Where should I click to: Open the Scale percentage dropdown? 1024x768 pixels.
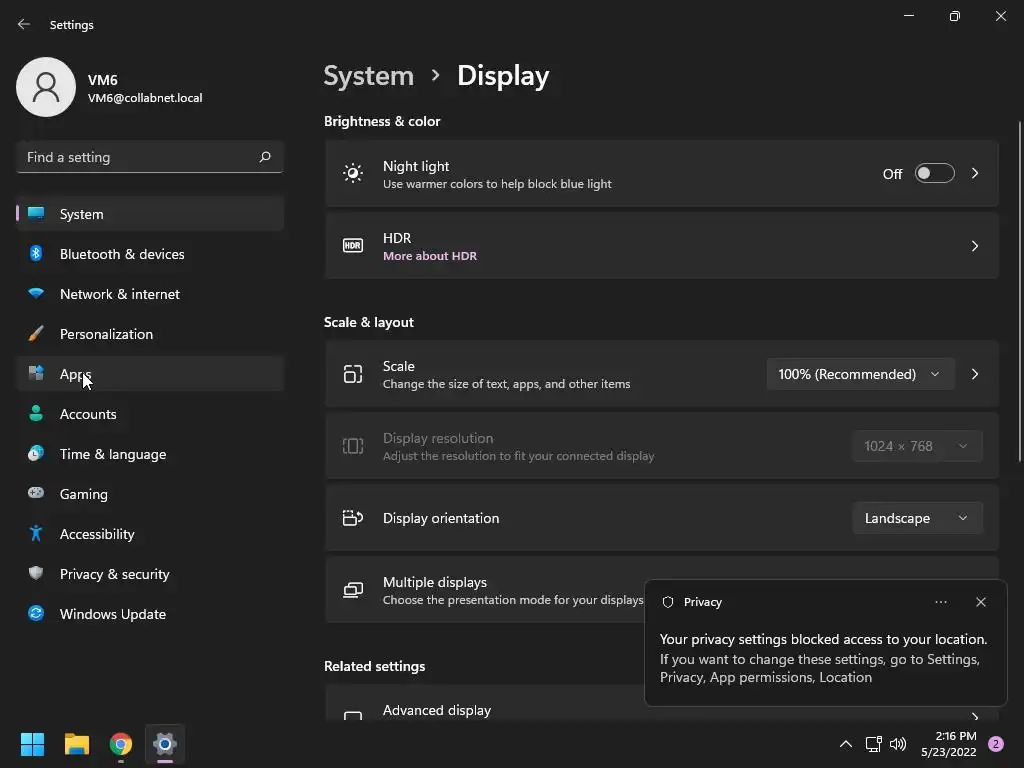[859, 374]
